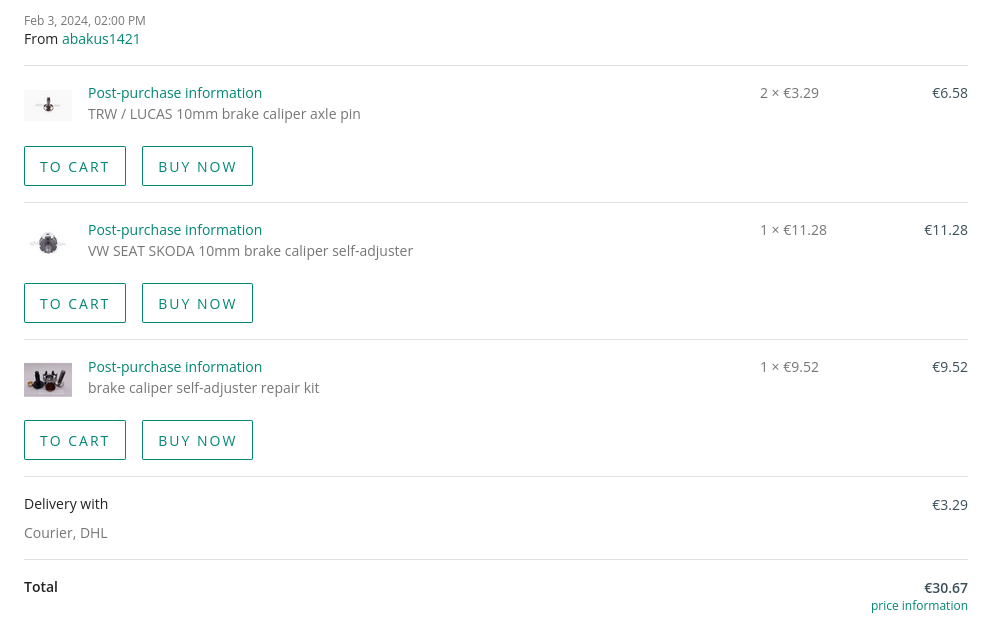Click the brake caliper axle pin thumbnail
The height and width of the screenshot is (640, 992).
(x=48, y=105)
